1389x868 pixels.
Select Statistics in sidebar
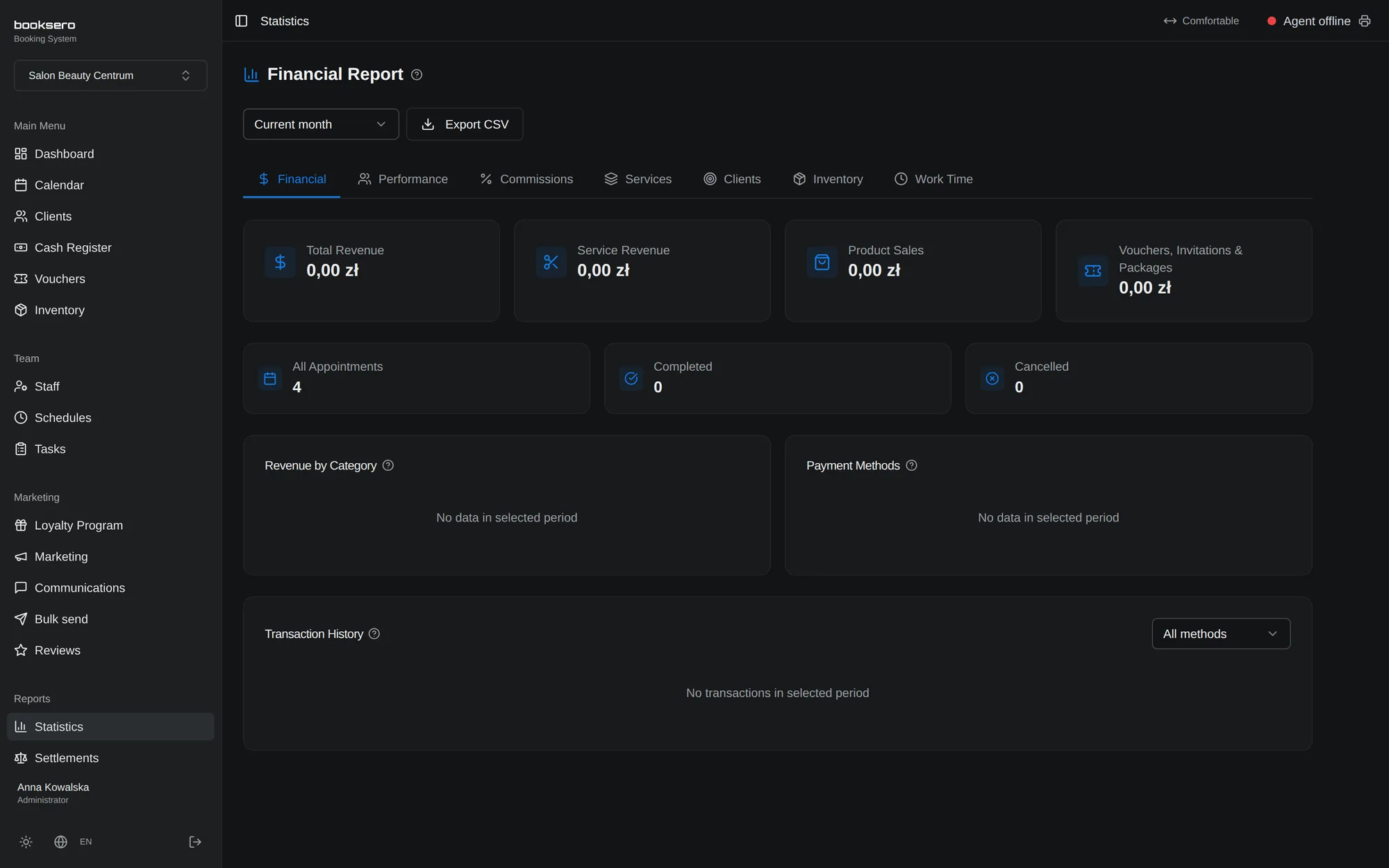(110, 726)
